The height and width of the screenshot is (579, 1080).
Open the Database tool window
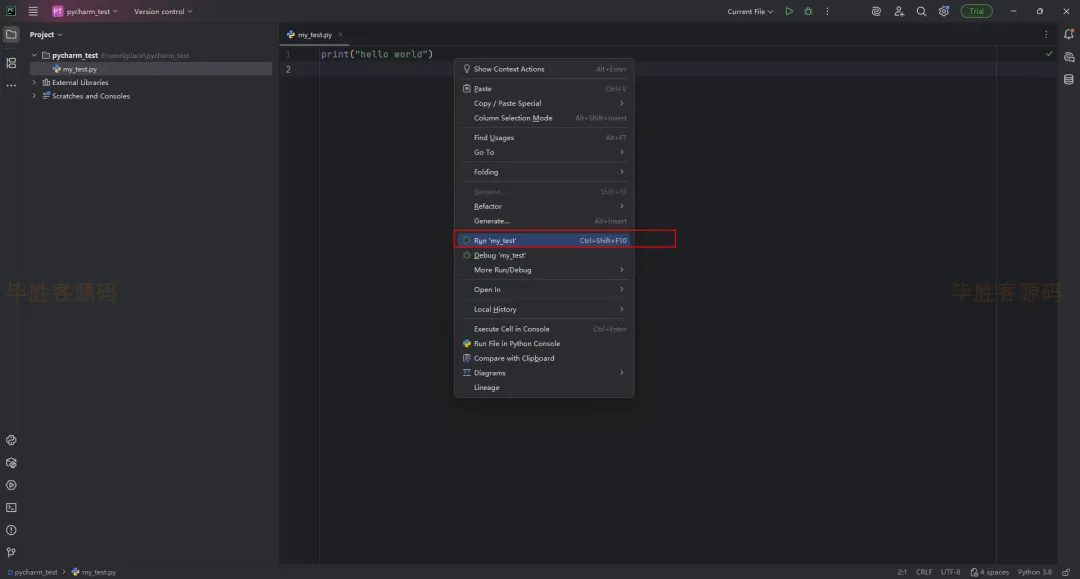point(1068,79)
